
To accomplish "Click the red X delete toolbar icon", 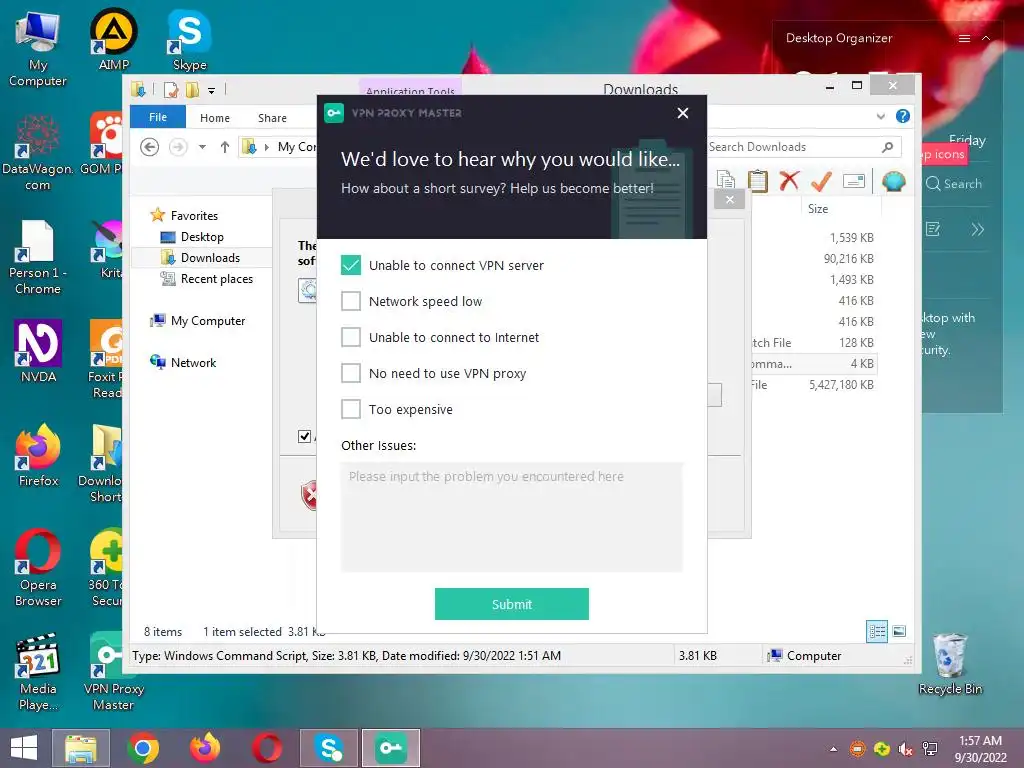I will point(789,180).
